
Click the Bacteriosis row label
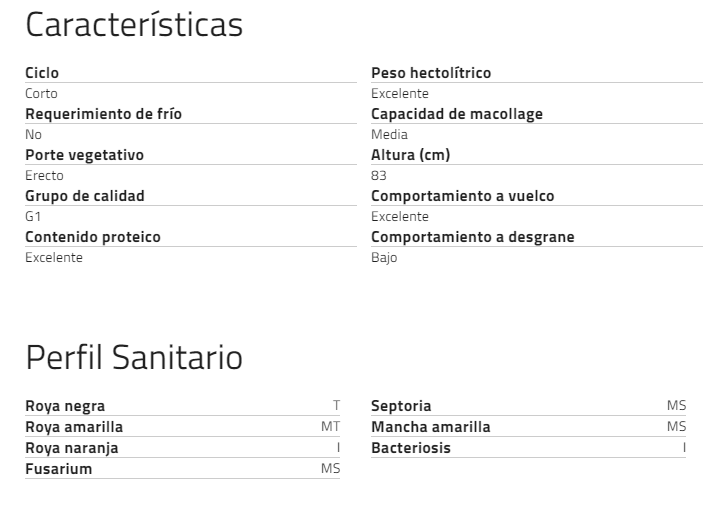point(411,448)
